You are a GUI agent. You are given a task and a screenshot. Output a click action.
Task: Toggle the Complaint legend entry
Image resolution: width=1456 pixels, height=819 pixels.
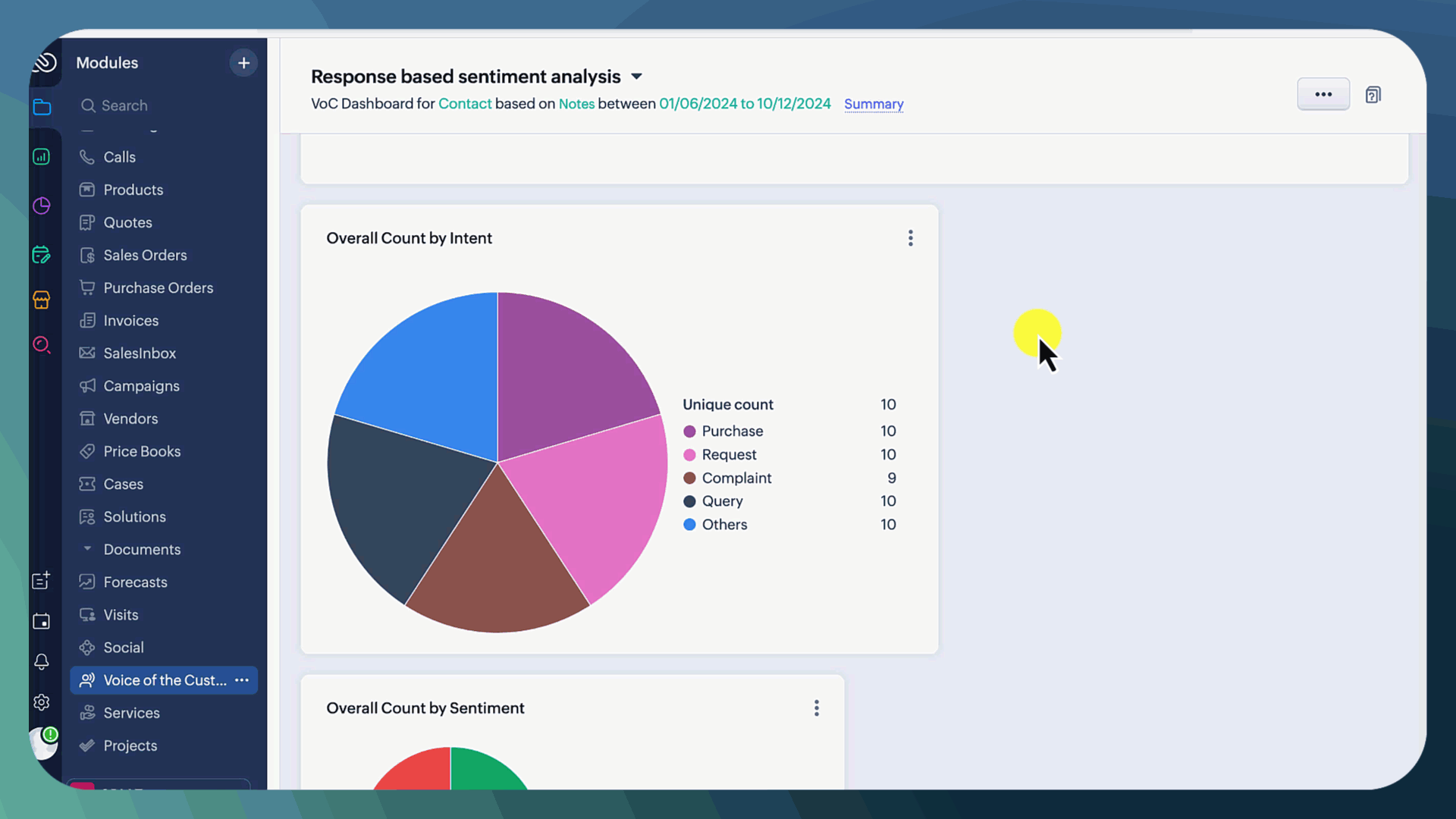(x=736, y=478)
